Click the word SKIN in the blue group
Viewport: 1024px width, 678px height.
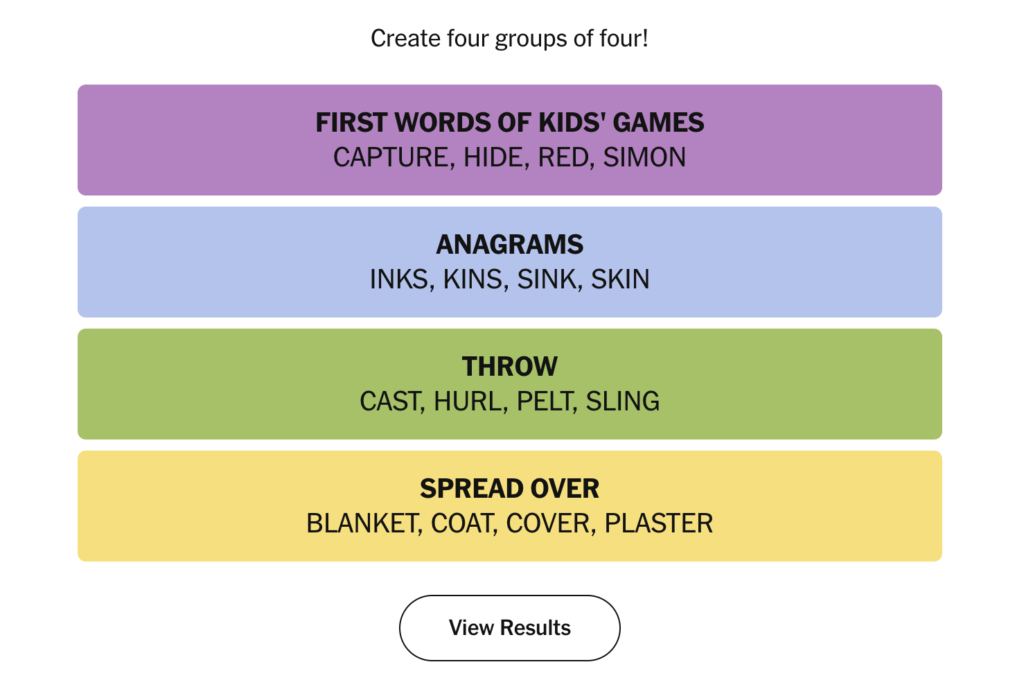(620, 279)
